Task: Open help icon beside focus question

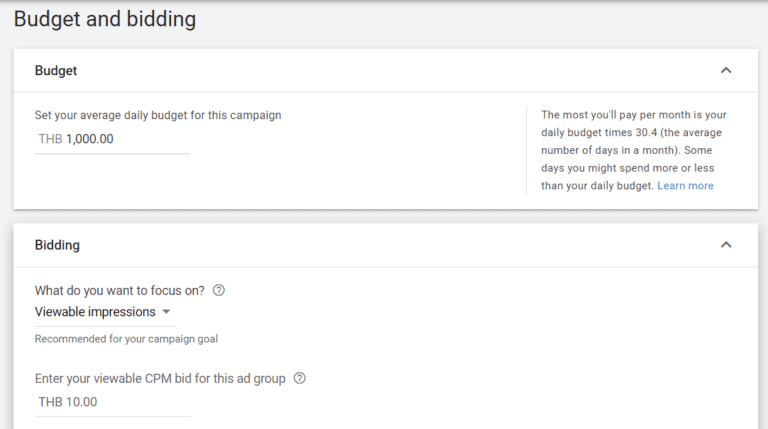Action: point(219,291)
